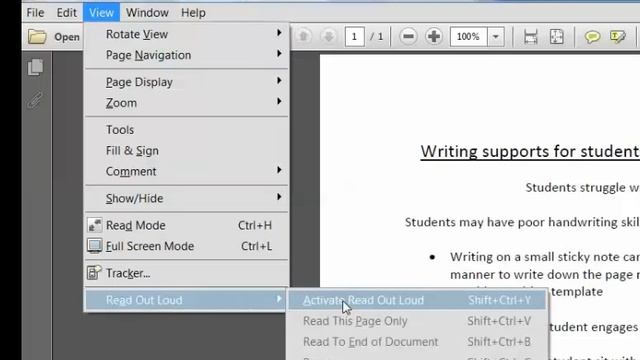Viewport: 640px width, 360px height.
Task: Click the Ctrl+L shortcut text
Action: [x=256, y=246]
